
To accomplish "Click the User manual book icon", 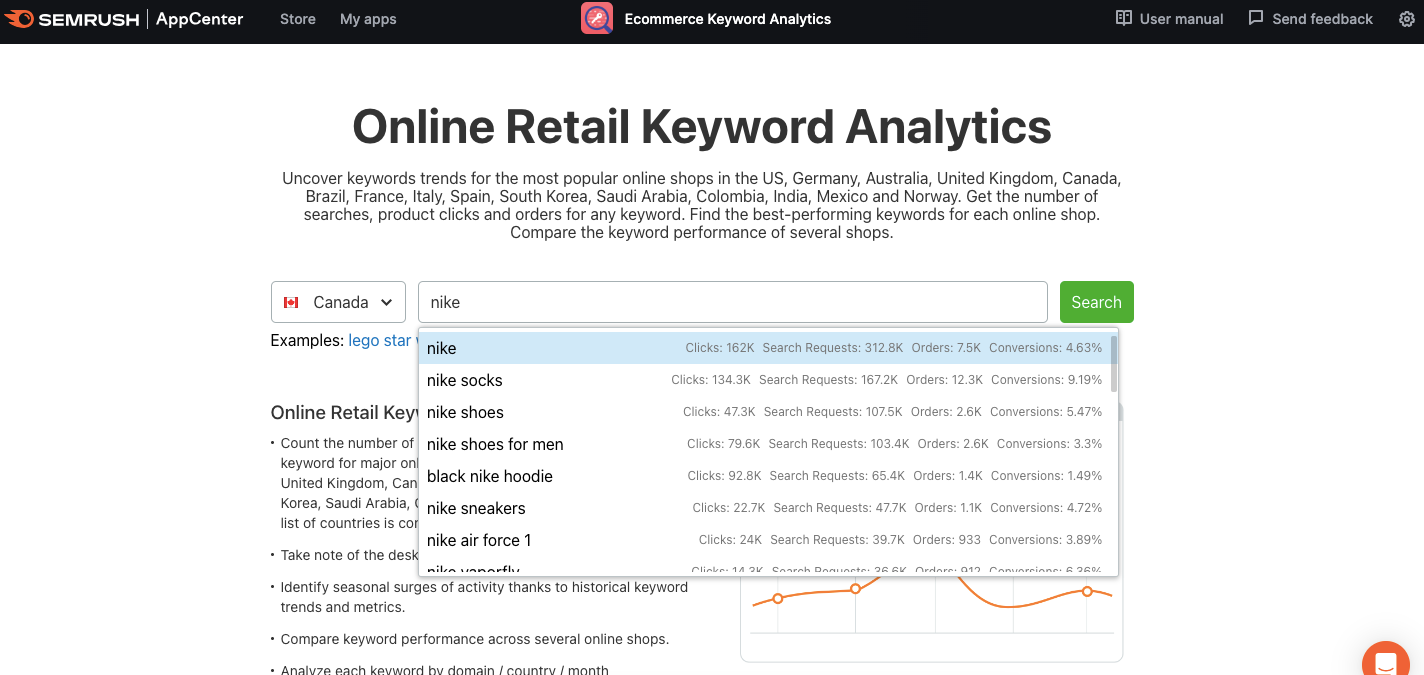I will 1124,19.
